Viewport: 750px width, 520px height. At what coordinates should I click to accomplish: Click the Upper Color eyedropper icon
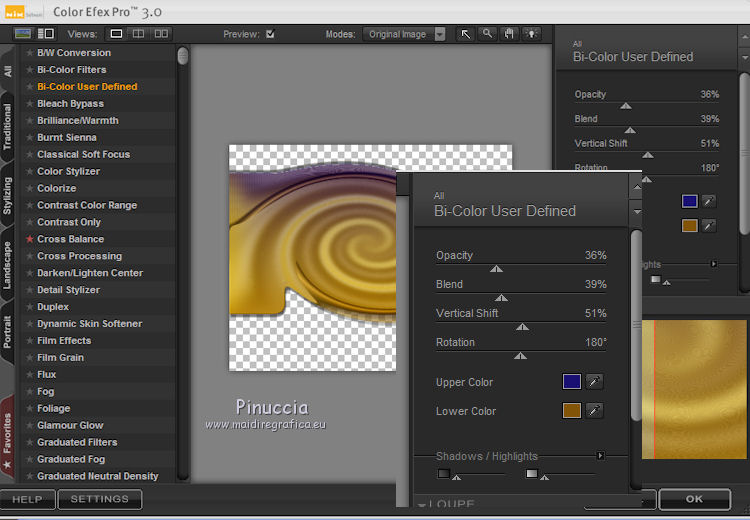click(x=595, y=382)
